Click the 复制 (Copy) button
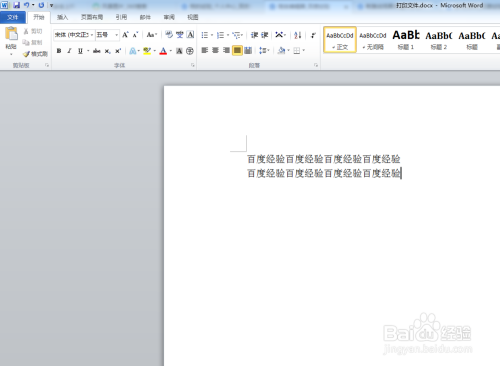The image size is (500, 366). (x=33, y=42)
